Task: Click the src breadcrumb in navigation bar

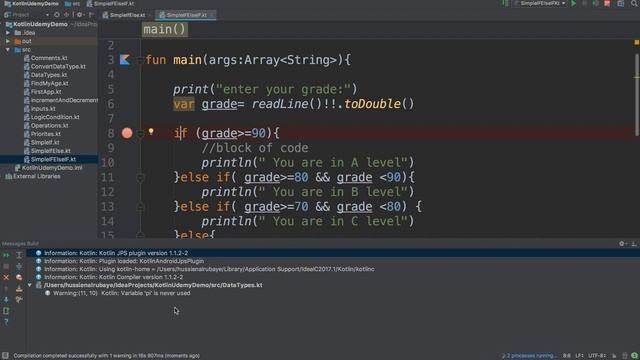Action: (x=73, y=4)
